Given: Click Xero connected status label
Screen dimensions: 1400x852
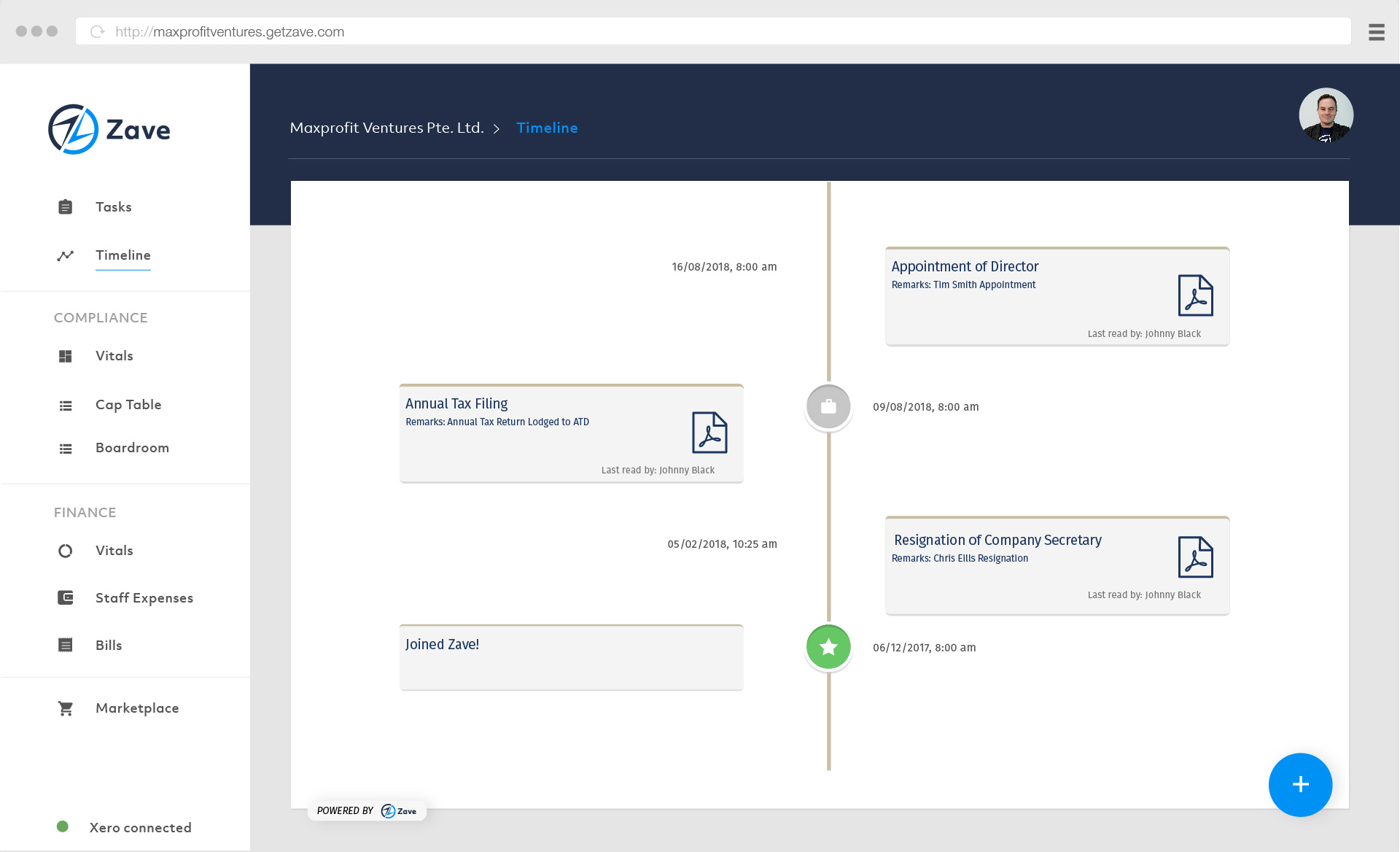Looking at the screenshot, I should [141, 827].
